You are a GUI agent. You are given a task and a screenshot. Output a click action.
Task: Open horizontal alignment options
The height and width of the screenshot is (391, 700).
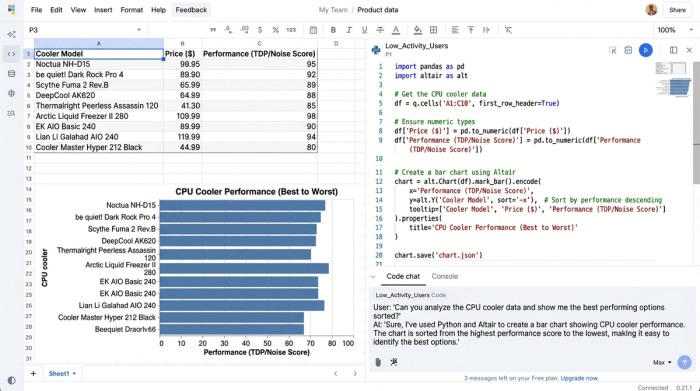coord(455,30)
